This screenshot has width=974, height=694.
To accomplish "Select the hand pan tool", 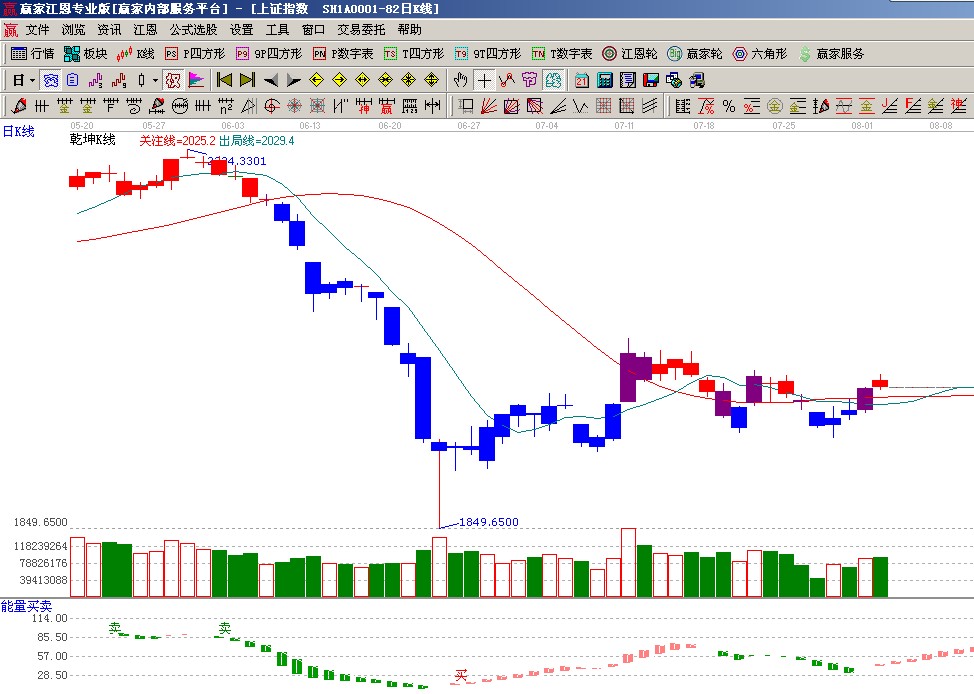I will pyautogui.click(x=460, y=80).
